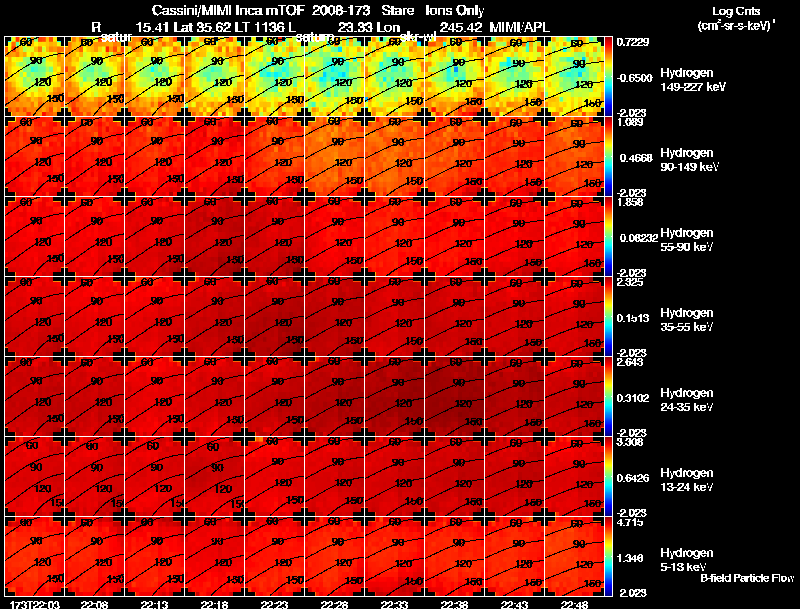Click the color scale bar for 5-13 keV
Image resolution: width=800 pixels, height=609 pixels.
pyautogui.click(x=608, y=556)
